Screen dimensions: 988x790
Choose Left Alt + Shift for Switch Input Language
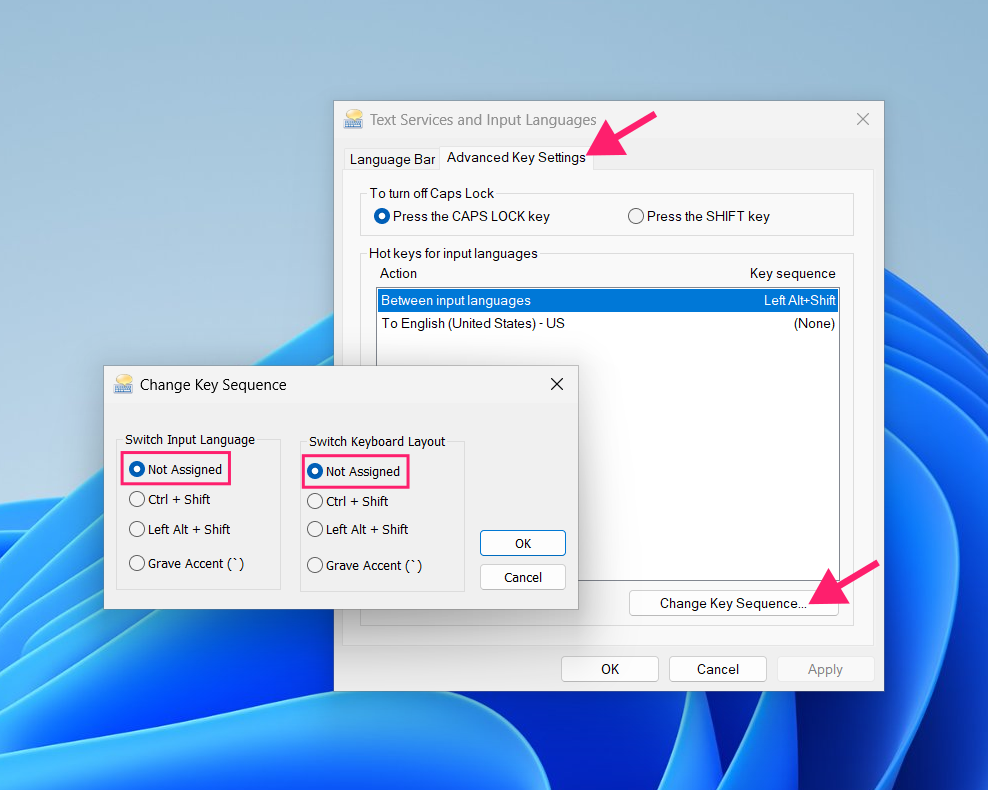(x=180, y=529)
